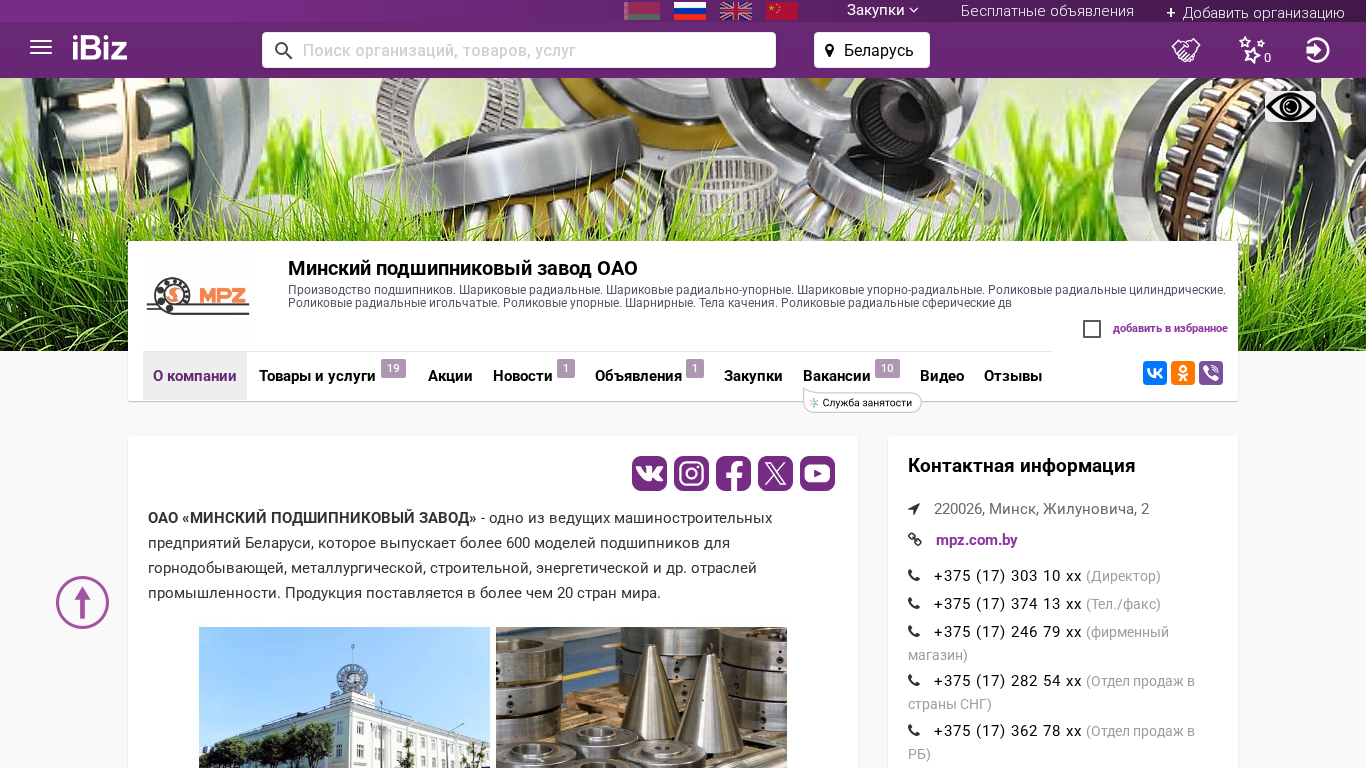This screenshot has width=1366, height=768.
Task: Toggle accessibility eye icon on banner
Action: 1290,107
